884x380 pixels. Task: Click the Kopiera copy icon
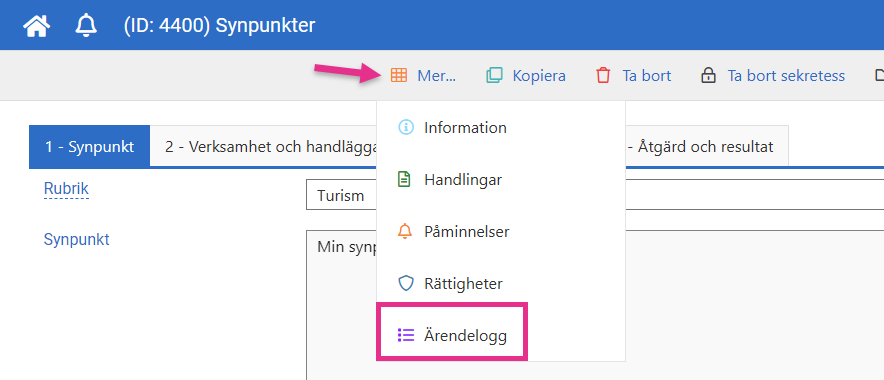(x=494, y=76)
